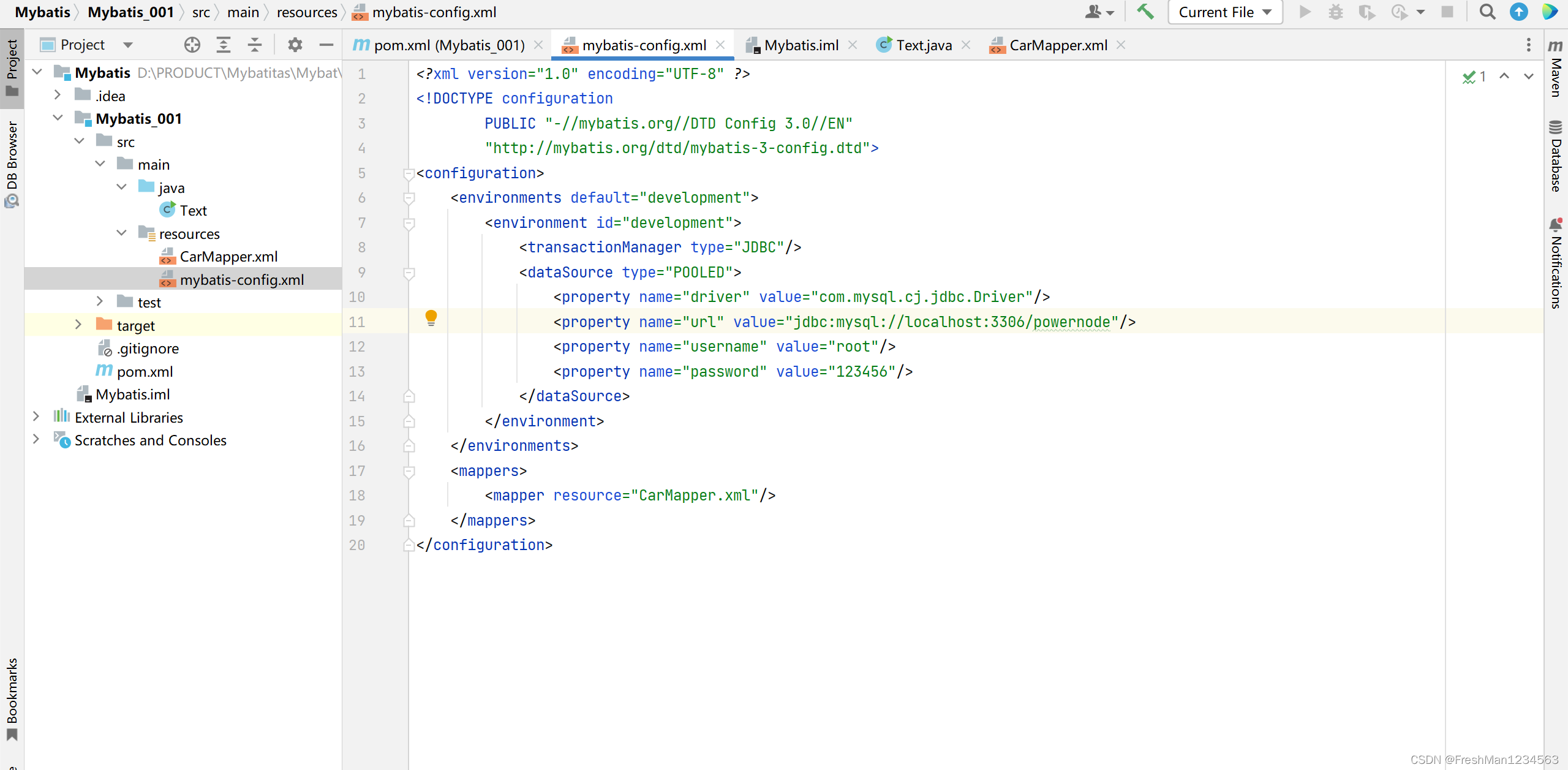Click the Search Everywhere magnifier icon
Image resolution: width=1568 pixels, height=770 pixels.
(1487, 12)
